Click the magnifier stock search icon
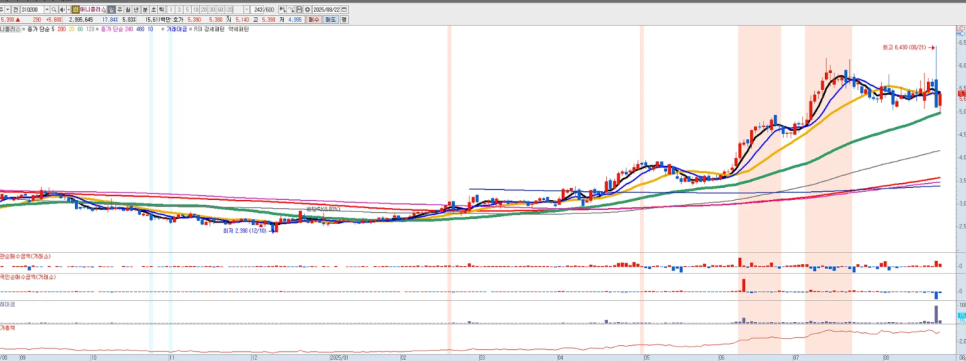966x361 pixels. (x=54, y=10)
